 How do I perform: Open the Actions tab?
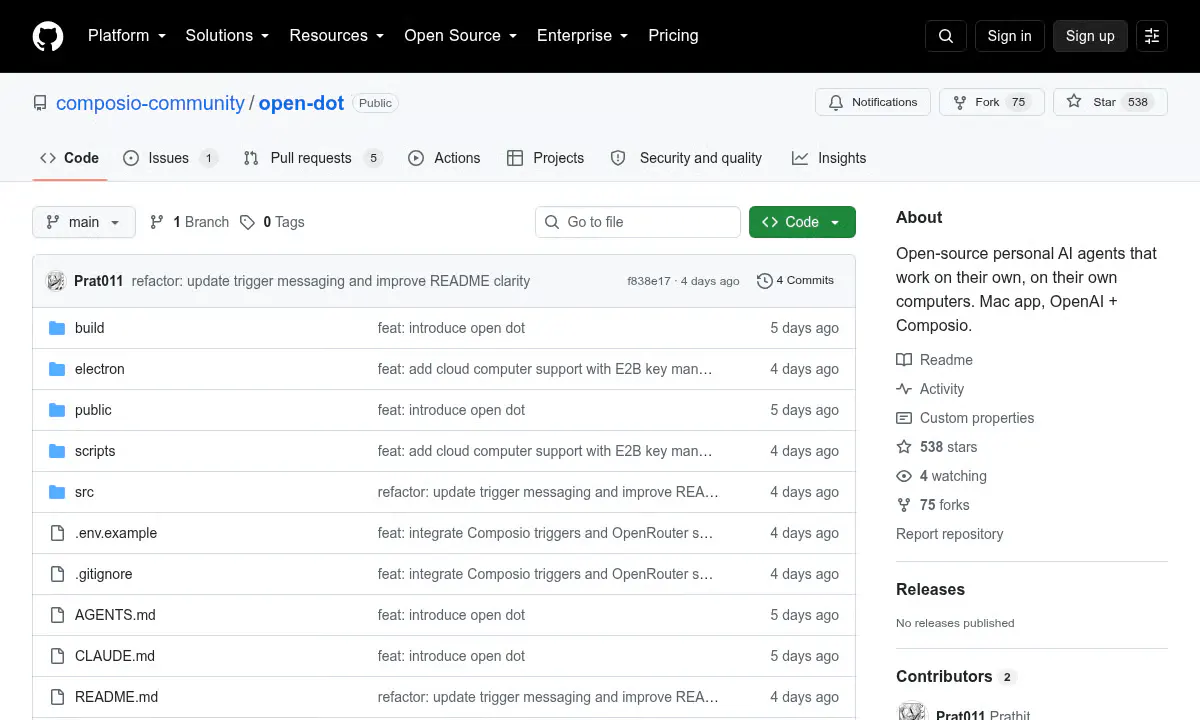point(444,158)
